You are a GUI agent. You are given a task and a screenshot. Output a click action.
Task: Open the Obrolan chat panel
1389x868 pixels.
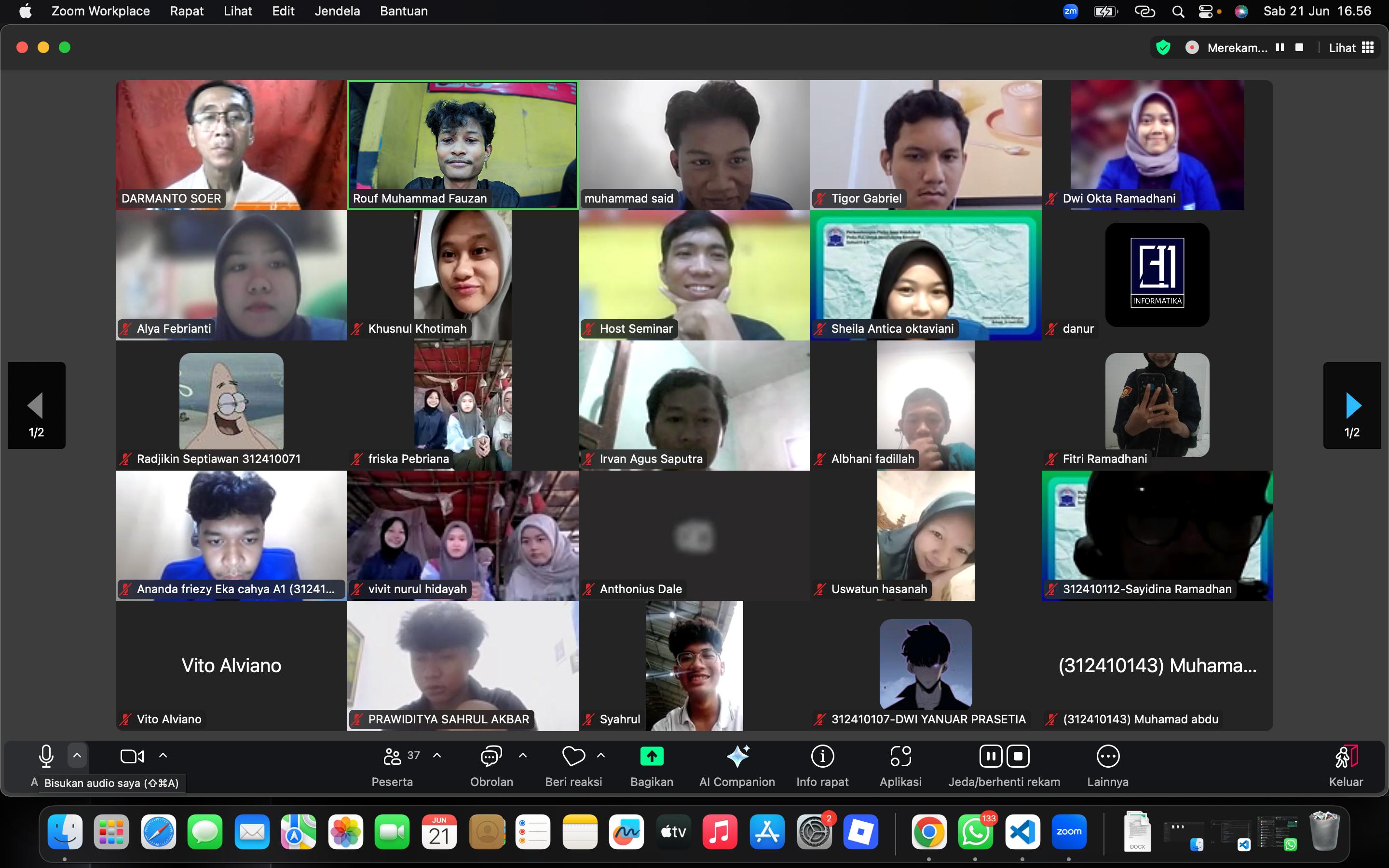coord(491,757)
